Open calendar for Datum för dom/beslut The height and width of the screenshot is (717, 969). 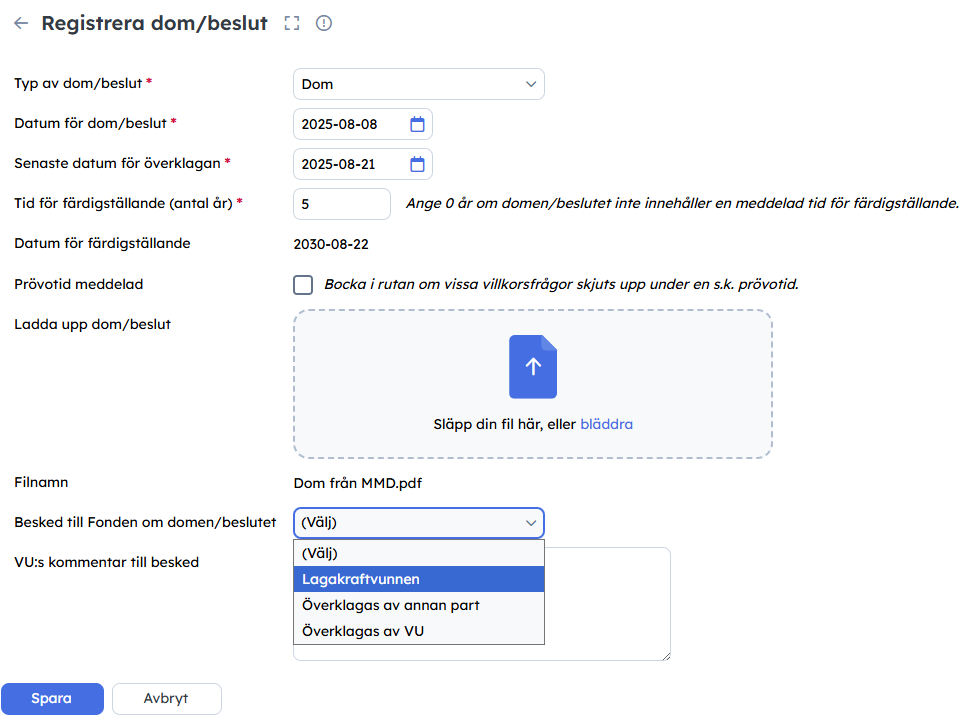418,124
